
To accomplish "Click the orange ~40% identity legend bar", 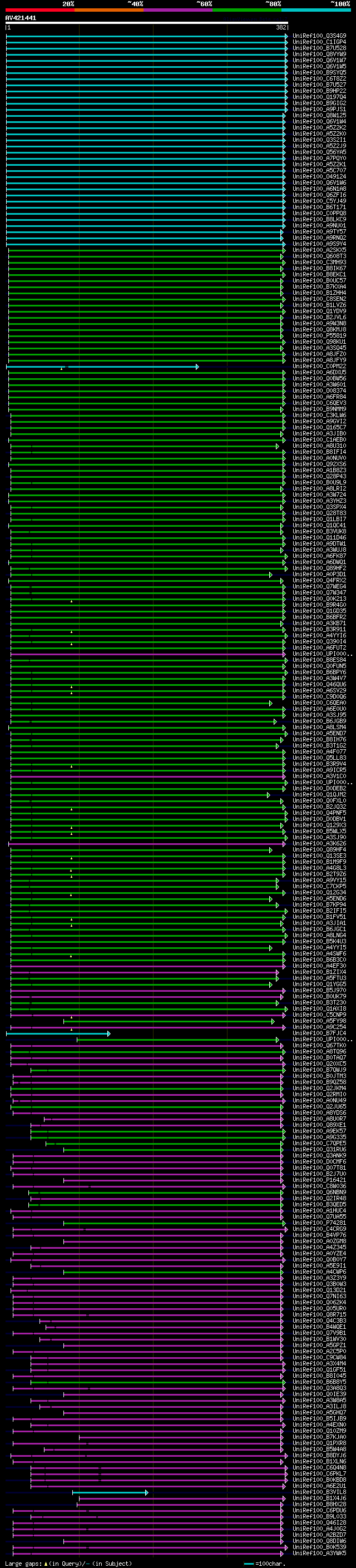I will point(109,10).
